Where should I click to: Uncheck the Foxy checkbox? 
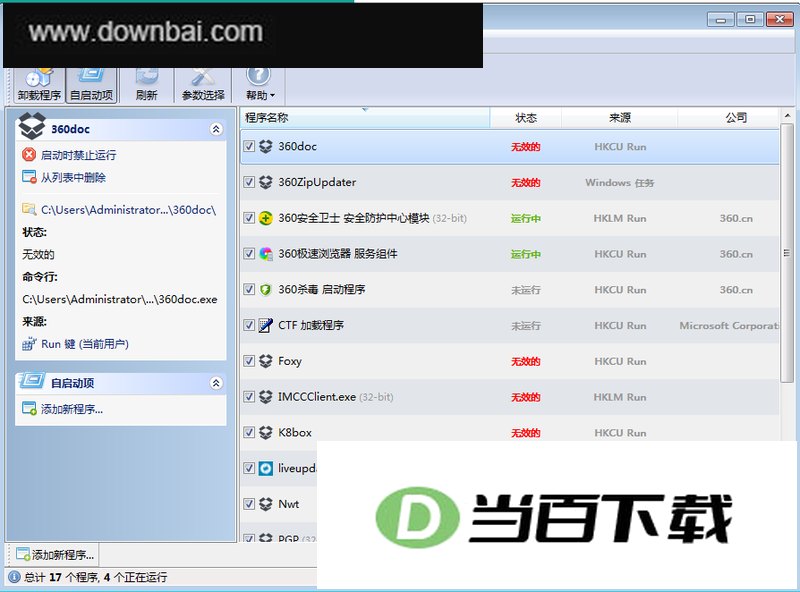tap(249, 361)
